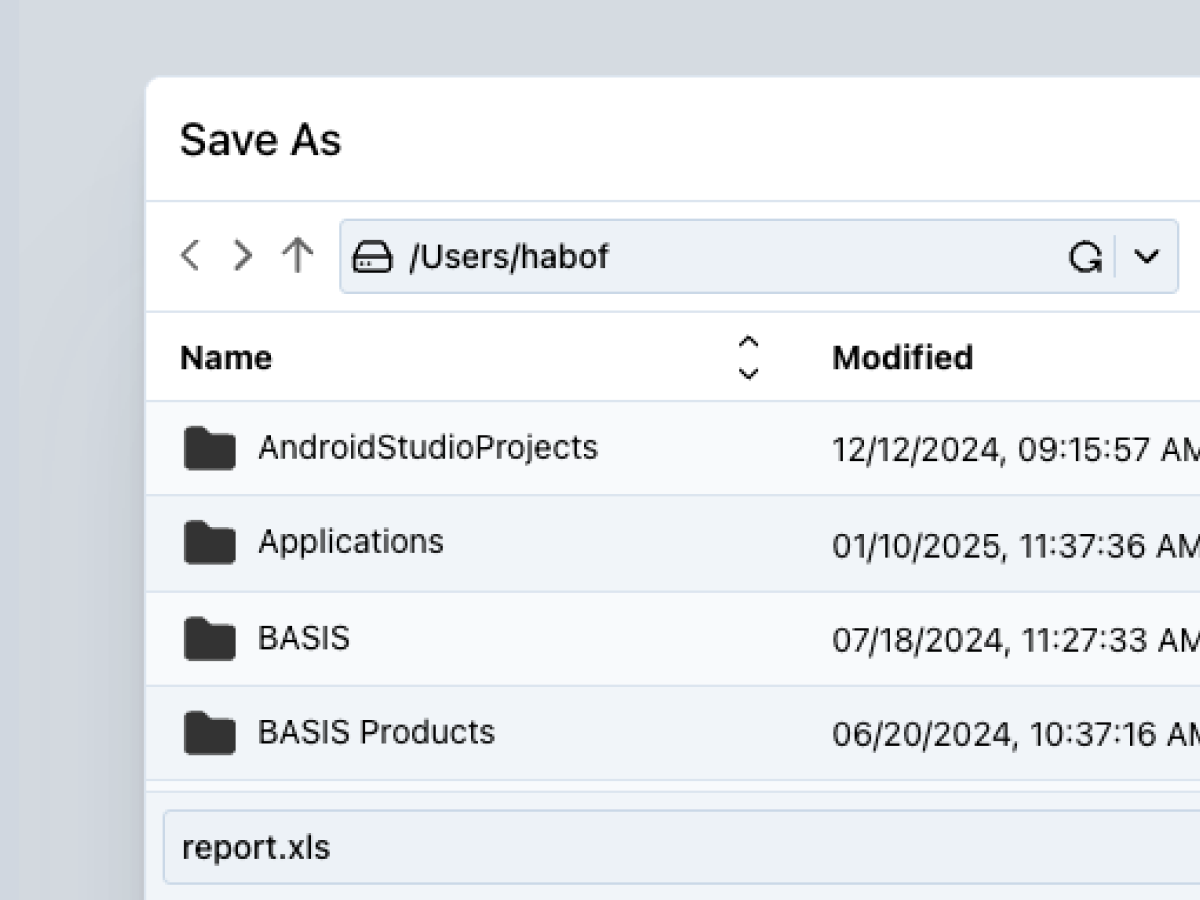1200x900 pixels.
Task: Select the Applications folder name
Action: pos(350,542)
